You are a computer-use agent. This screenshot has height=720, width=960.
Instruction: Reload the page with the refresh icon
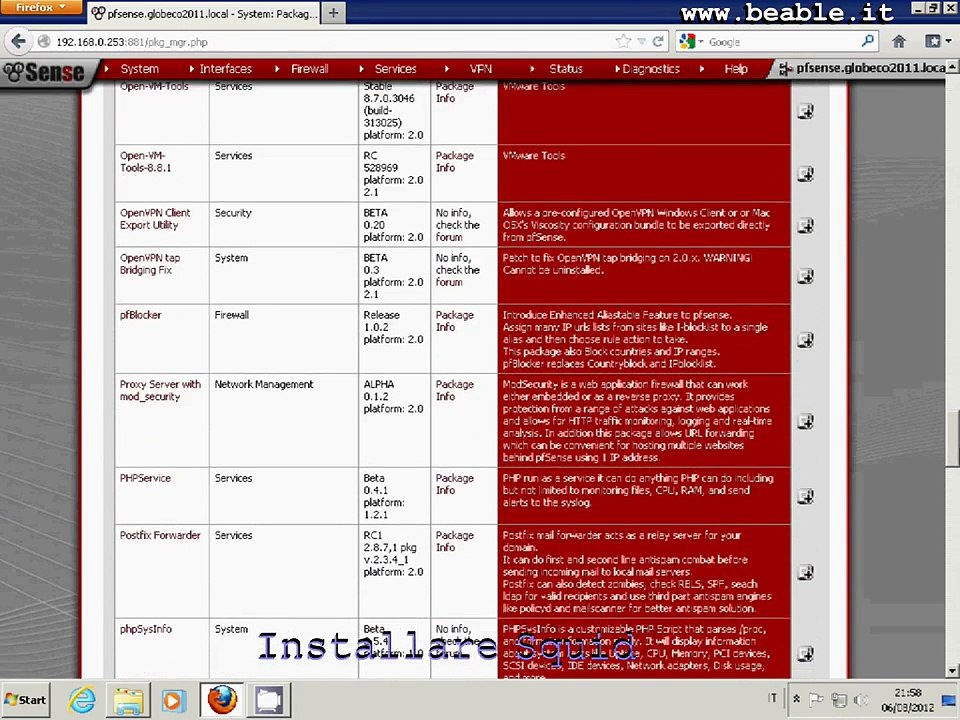pos(658,42)
